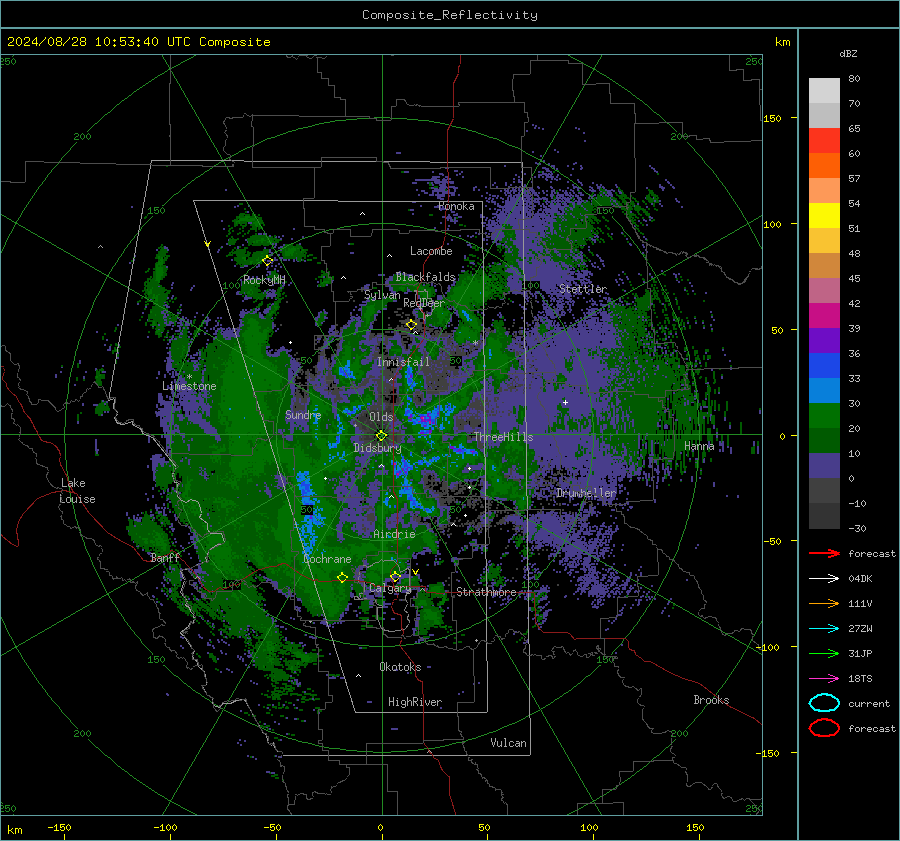This screenshot has width=900, height=841.
Task: Click the Olds town label
Action: [381, 417]
